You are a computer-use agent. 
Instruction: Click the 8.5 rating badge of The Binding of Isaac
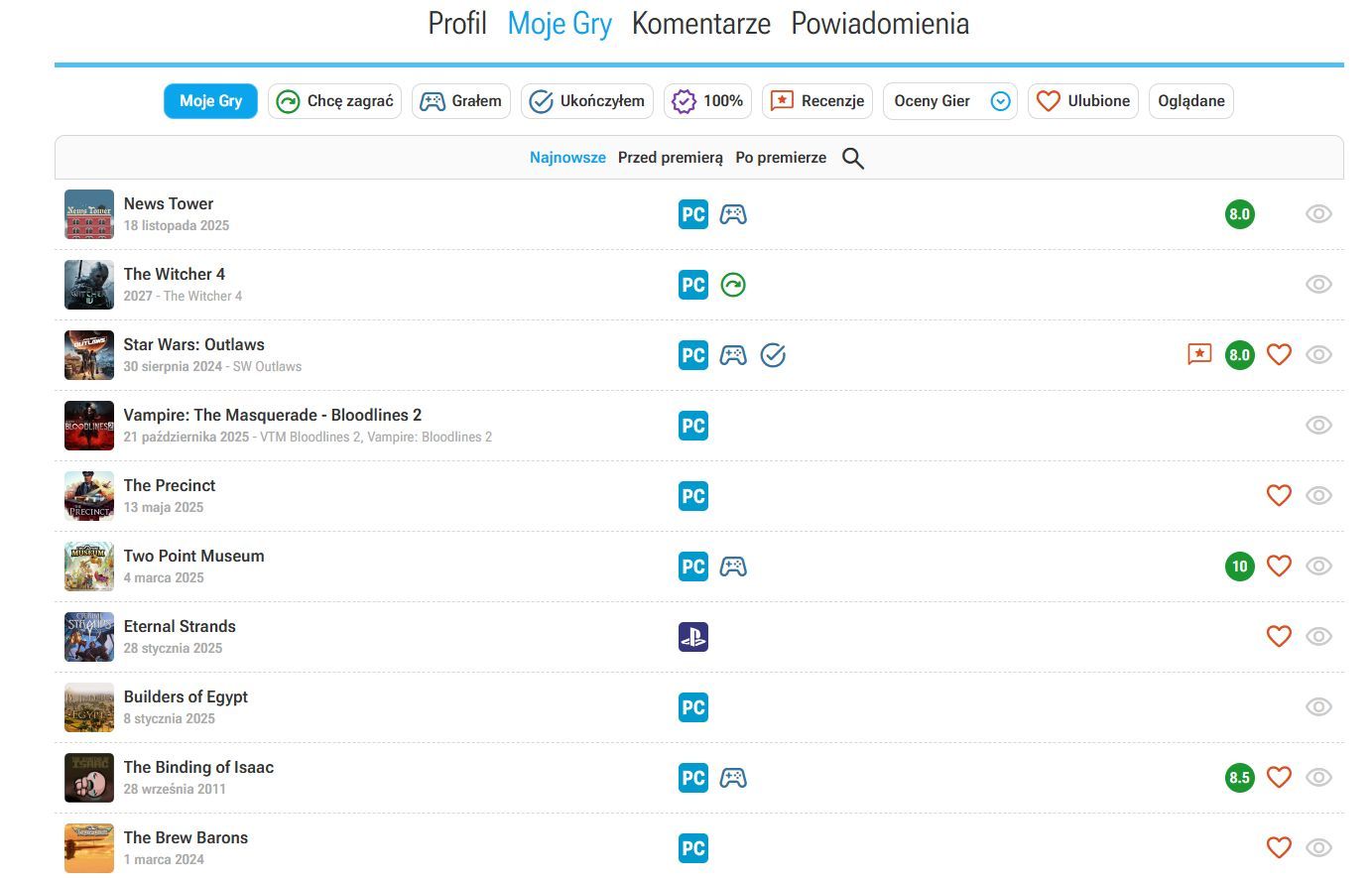tap(1239, 778)
